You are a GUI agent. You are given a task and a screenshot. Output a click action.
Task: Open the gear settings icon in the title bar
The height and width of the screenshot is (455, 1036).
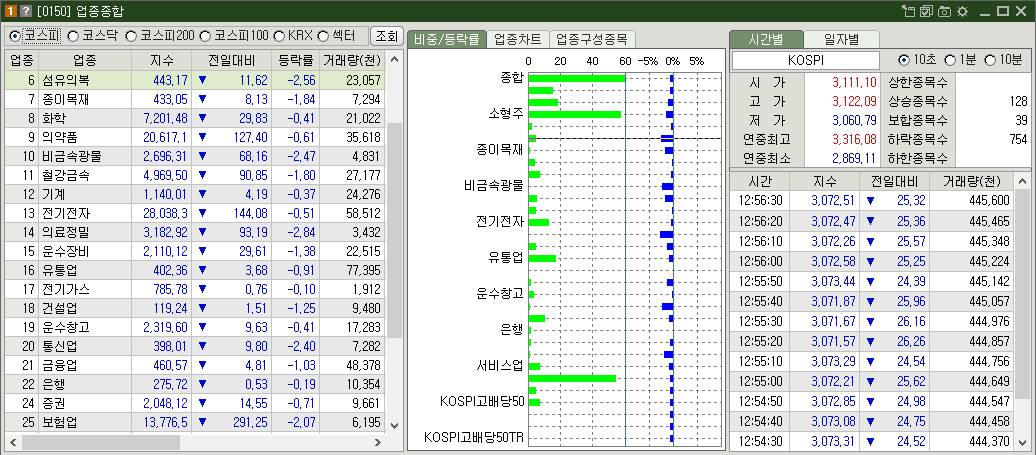[x=963, y=11]
